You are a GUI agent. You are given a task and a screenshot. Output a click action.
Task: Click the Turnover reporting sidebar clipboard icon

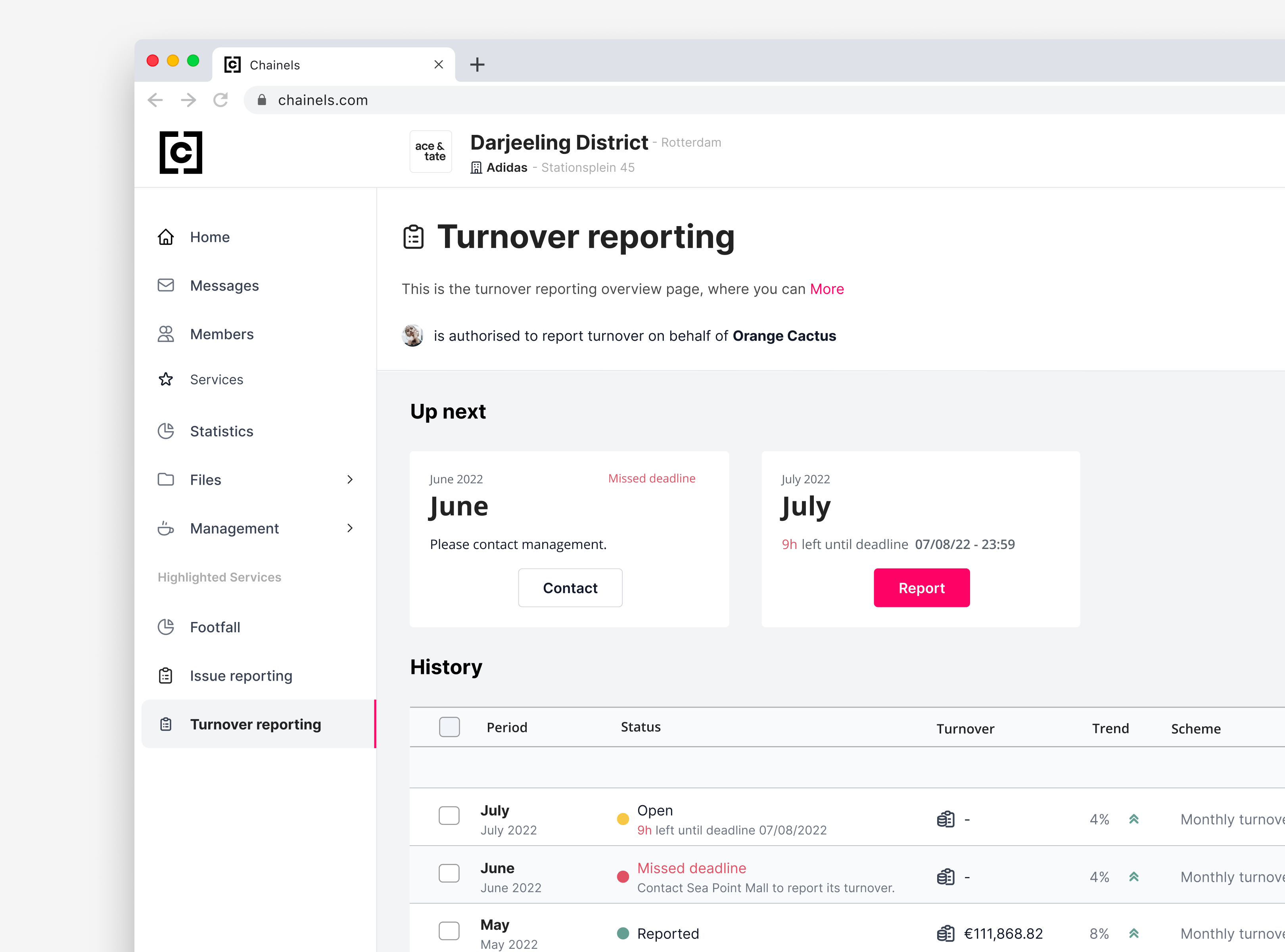pos(166,724)
